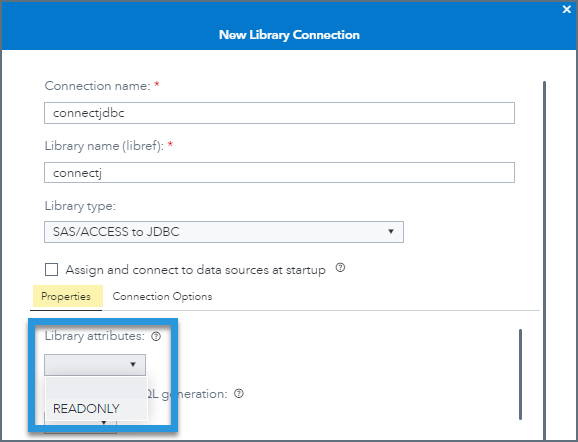Switch to the Connection Options tab
This screenshot has height=442, width=578.
tap(162, 296)
